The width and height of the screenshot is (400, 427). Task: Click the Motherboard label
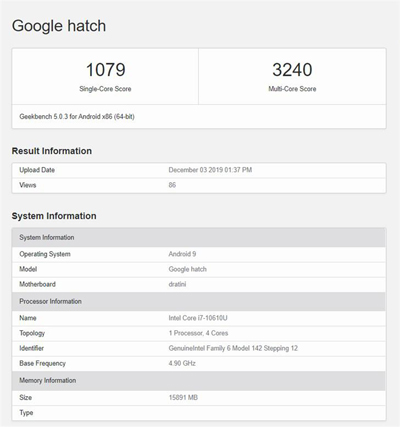(x=37, y=284)
